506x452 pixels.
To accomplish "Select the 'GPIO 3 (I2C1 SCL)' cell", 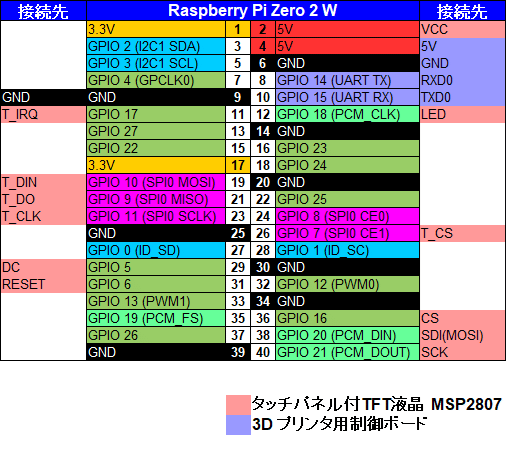I will click(x=156, y=63).
